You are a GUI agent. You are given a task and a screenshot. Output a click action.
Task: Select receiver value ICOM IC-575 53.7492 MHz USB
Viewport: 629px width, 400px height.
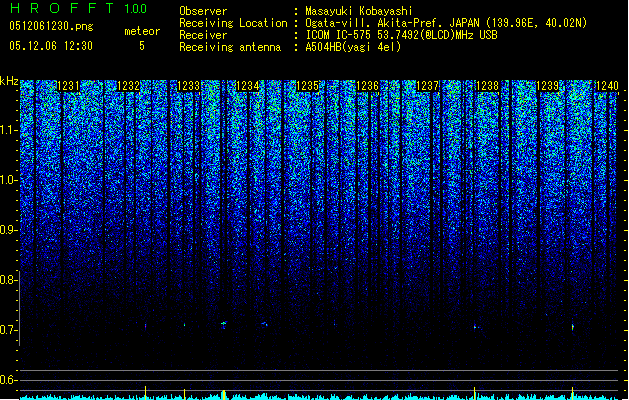[402, 35]
